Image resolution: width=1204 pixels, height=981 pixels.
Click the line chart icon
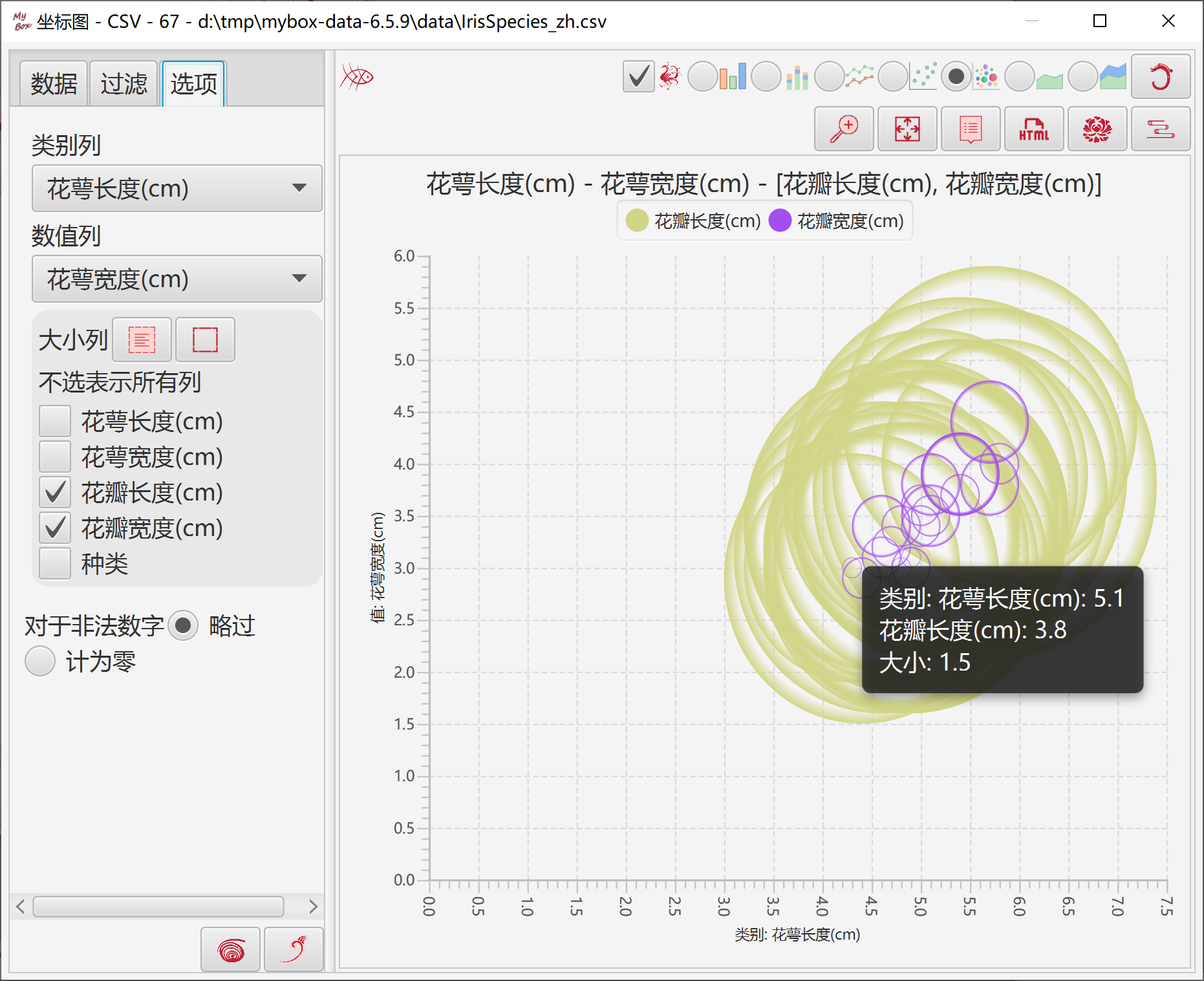point(860,76)
